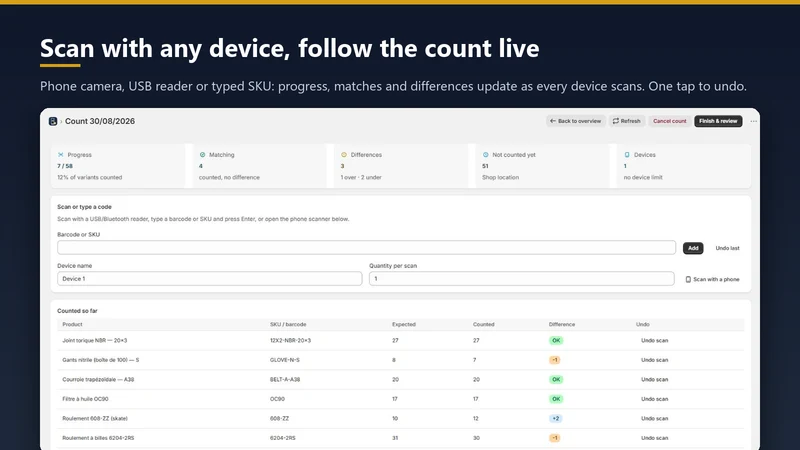Viewport: 800px width, 450px height.
Task: Undo scan for Courroie trapézoïdale row
Action: click(654, 380)
